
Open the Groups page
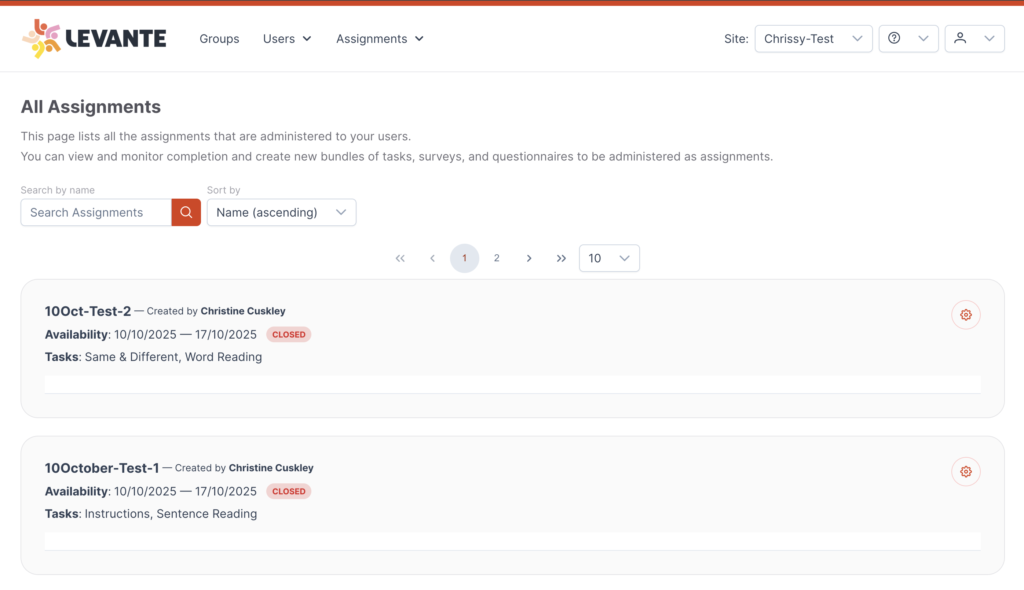click(219, 39)
